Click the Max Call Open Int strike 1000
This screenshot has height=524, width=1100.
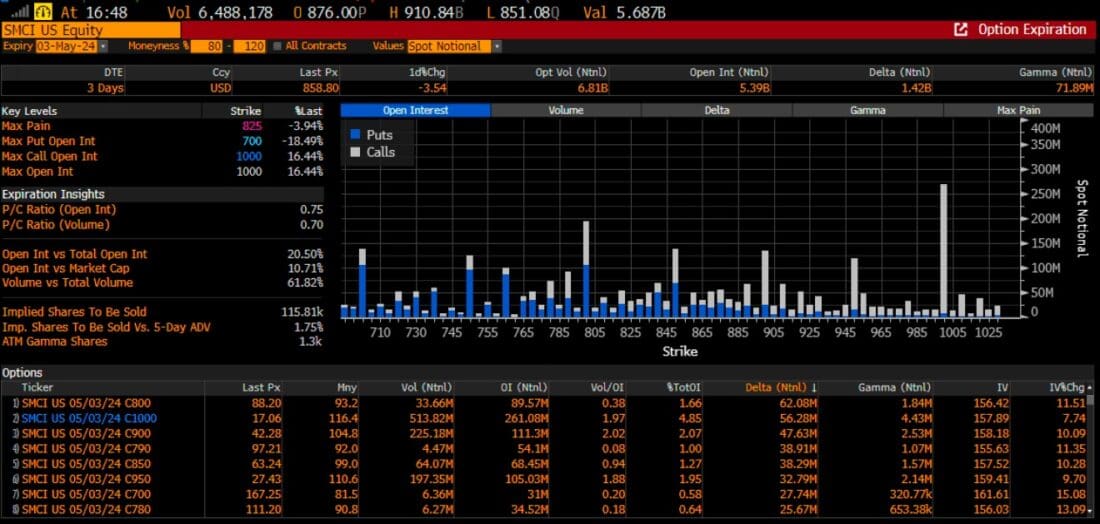[x=248, y=156]
